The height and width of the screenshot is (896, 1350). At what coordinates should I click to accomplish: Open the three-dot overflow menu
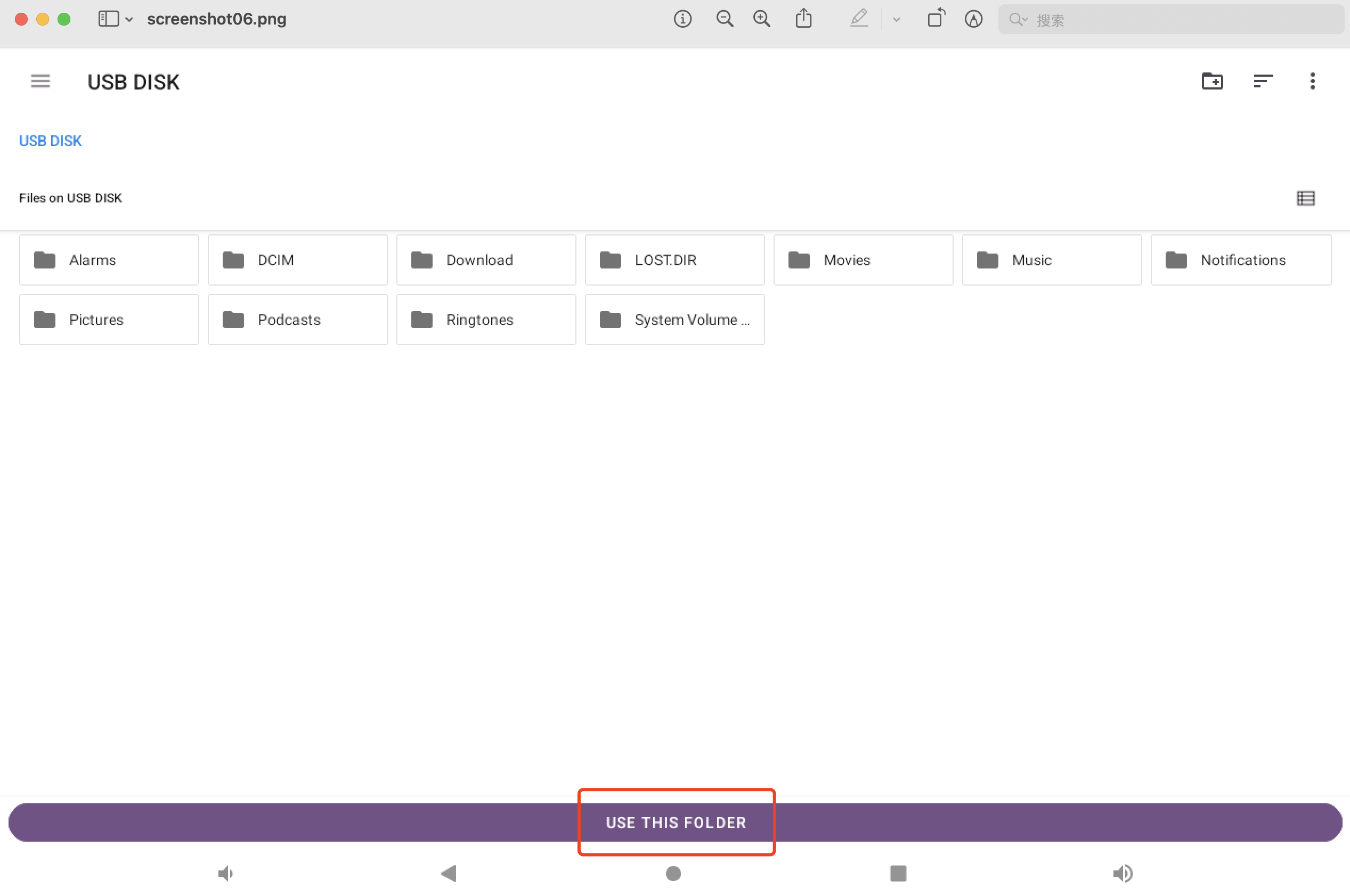click(1312, 81)
